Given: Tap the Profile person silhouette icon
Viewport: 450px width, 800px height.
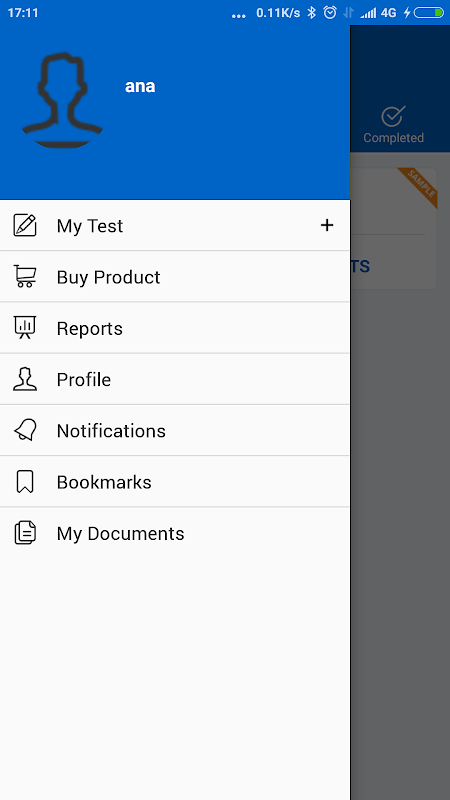Looking at the screenshot, I should click(24, 379).
